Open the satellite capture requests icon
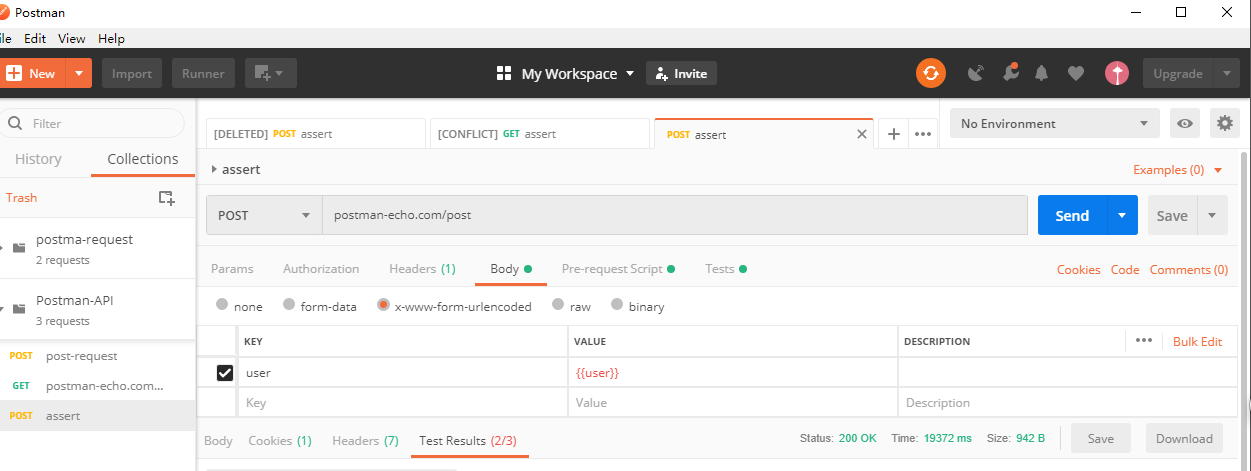 (977, 73)
